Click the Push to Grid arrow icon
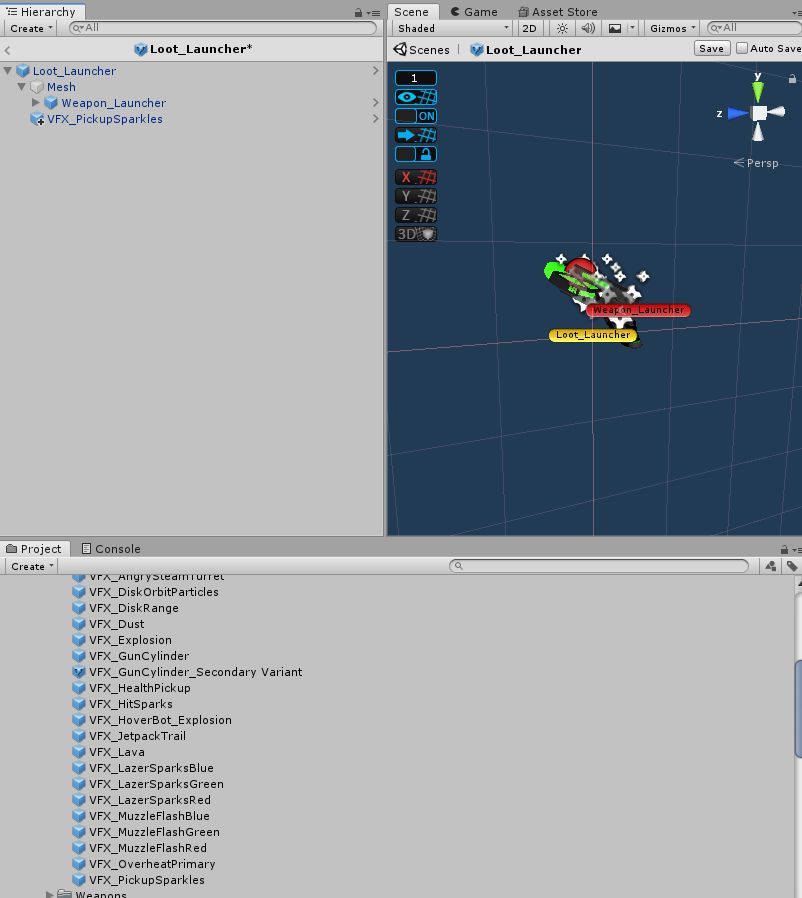 click(x=408, y=135)
